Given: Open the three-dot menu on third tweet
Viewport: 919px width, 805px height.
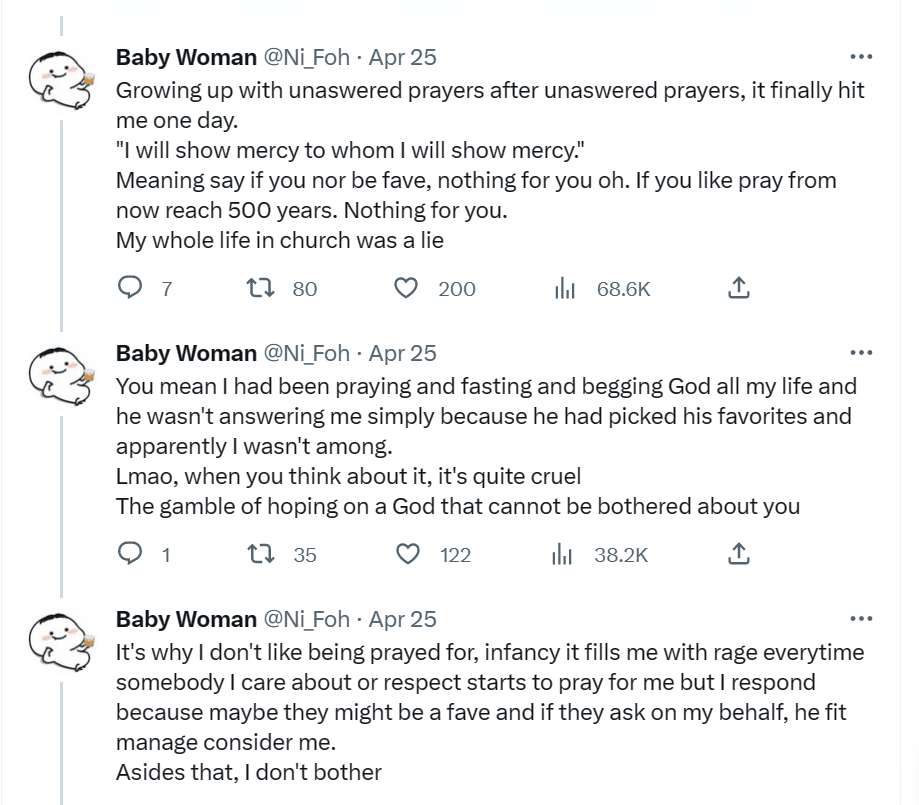Looking at the screenshot, I should [860, 619].
